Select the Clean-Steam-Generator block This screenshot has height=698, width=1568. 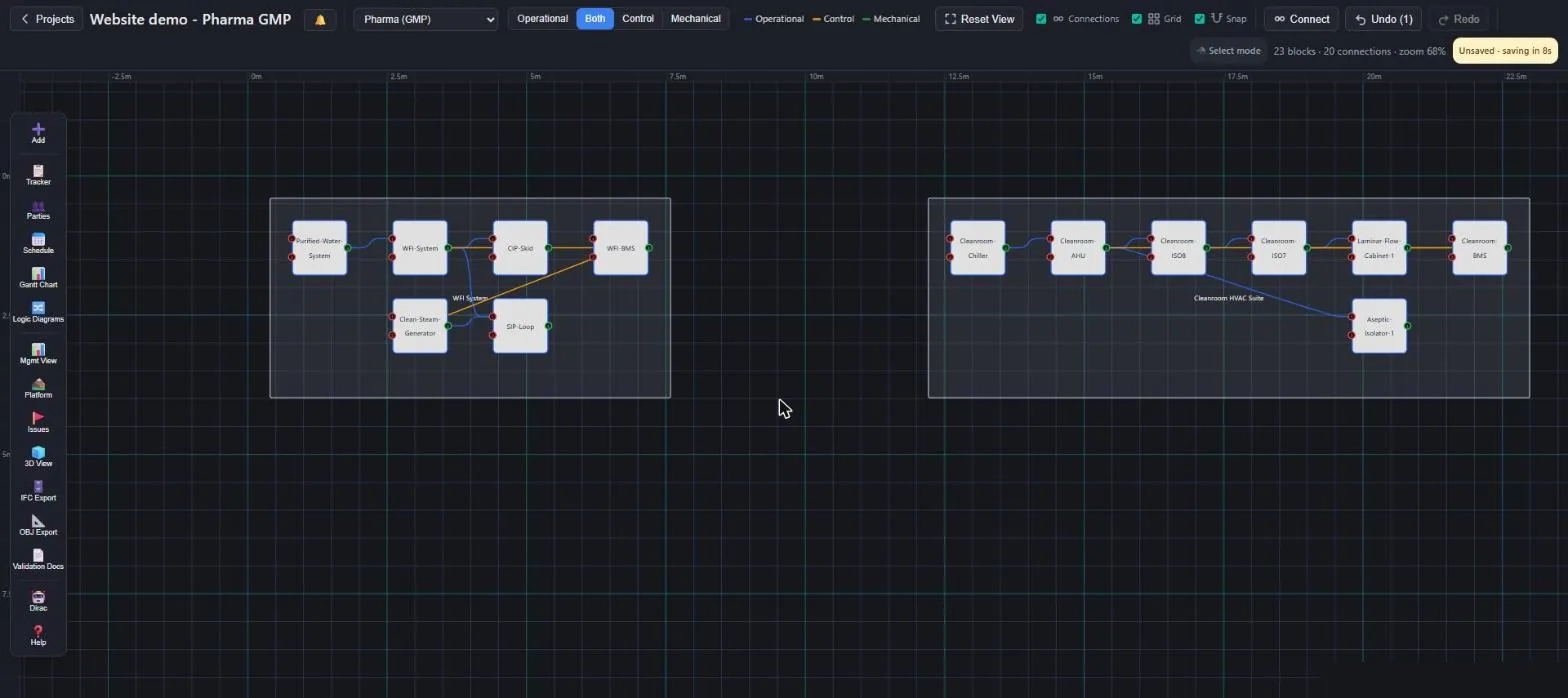coord(420,326)
